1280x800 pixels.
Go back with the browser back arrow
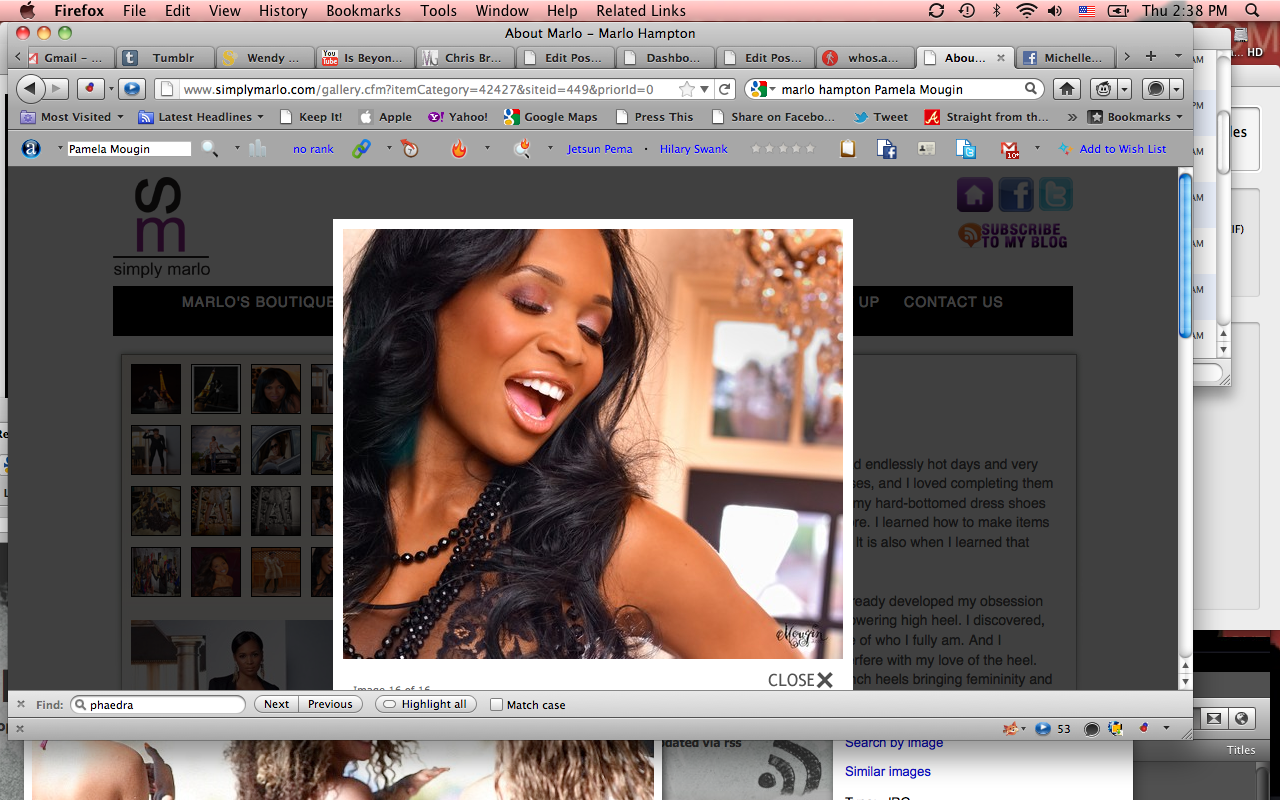tap(31, 89)
